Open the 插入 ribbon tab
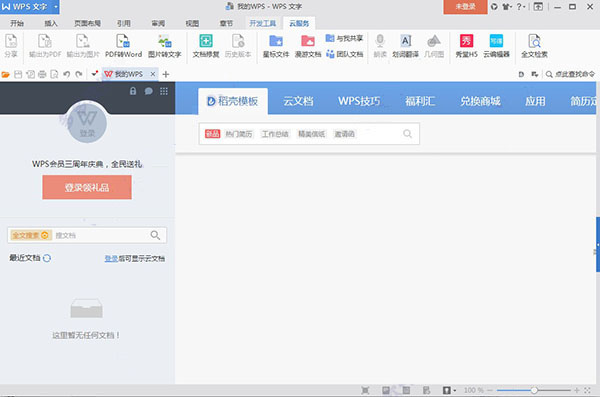The width and height of the screenshot is (600, 397). click(51, 23)
